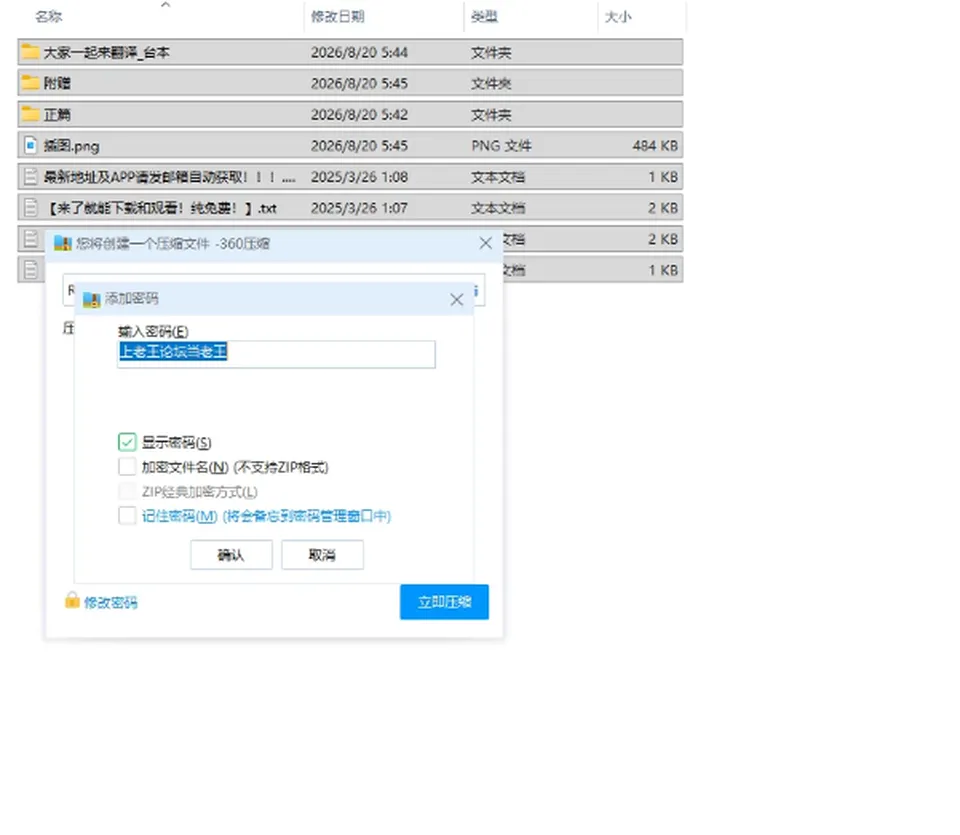Sort files by the 类型 column header
The width and height of the screenshot is (960, 835).
pyautogui.click(x=484, y=17)
